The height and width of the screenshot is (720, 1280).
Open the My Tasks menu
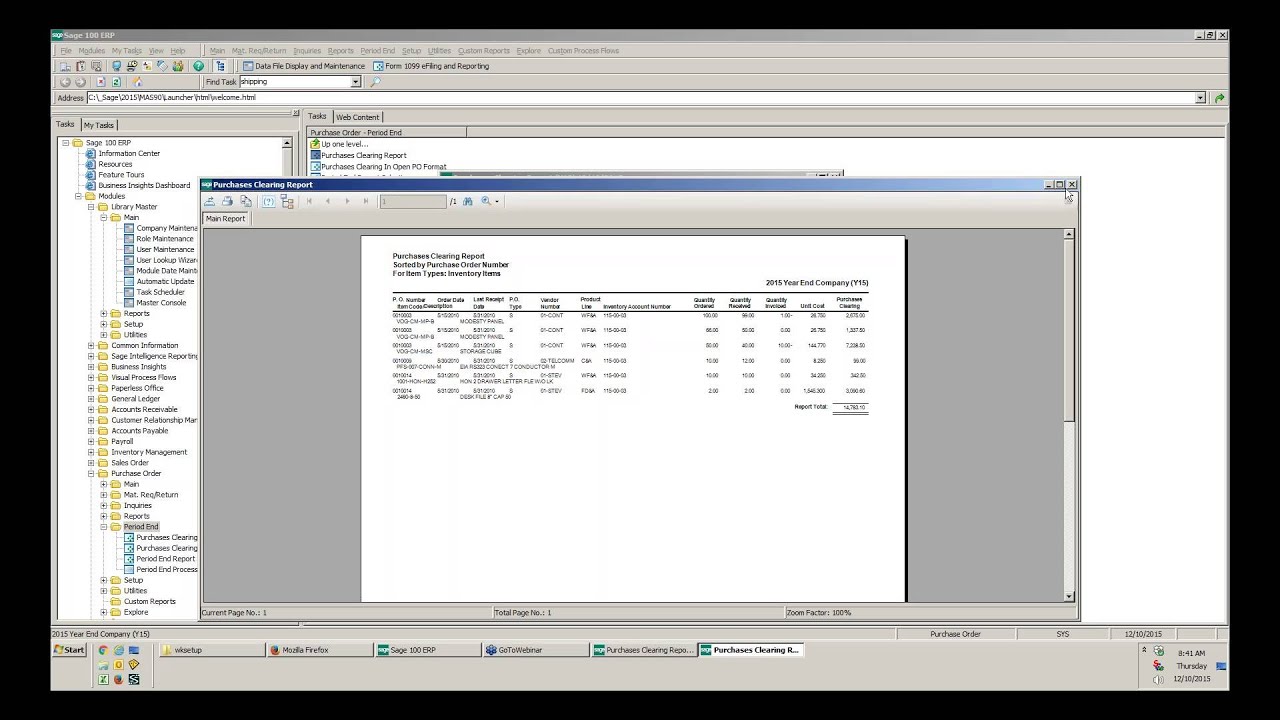pos(127,50)
